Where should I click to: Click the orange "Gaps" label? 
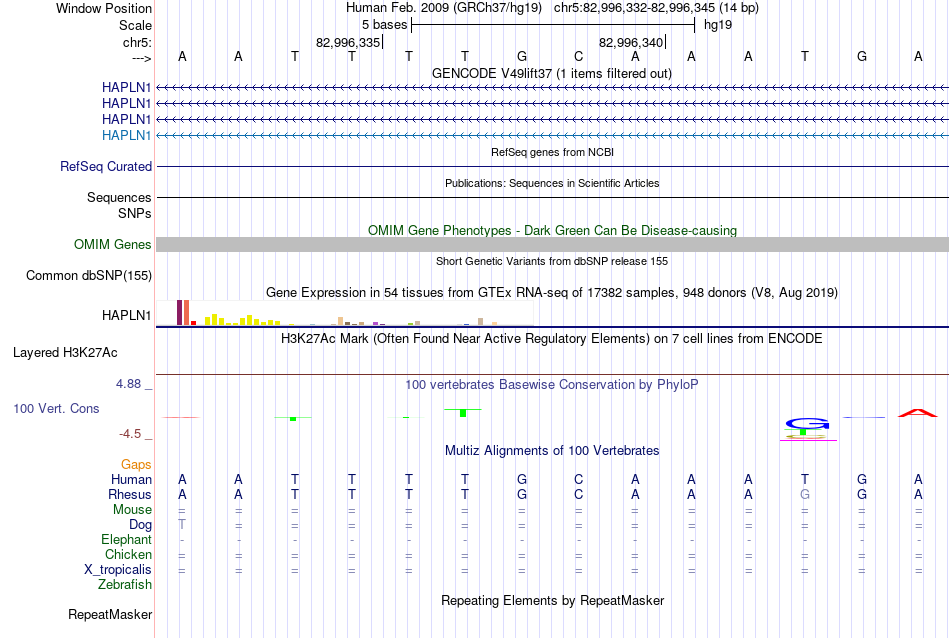136,465
